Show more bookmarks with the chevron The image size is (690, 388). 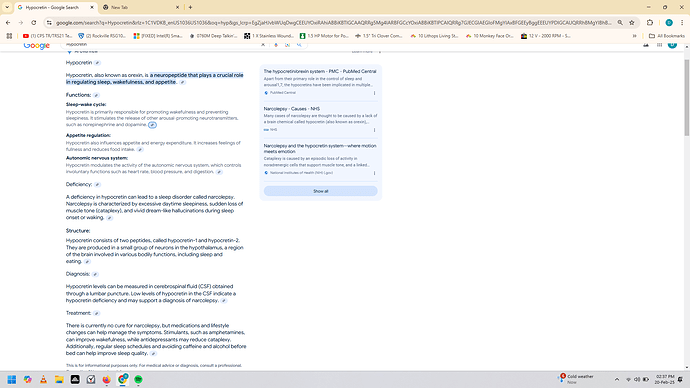[x=635, y=36]
